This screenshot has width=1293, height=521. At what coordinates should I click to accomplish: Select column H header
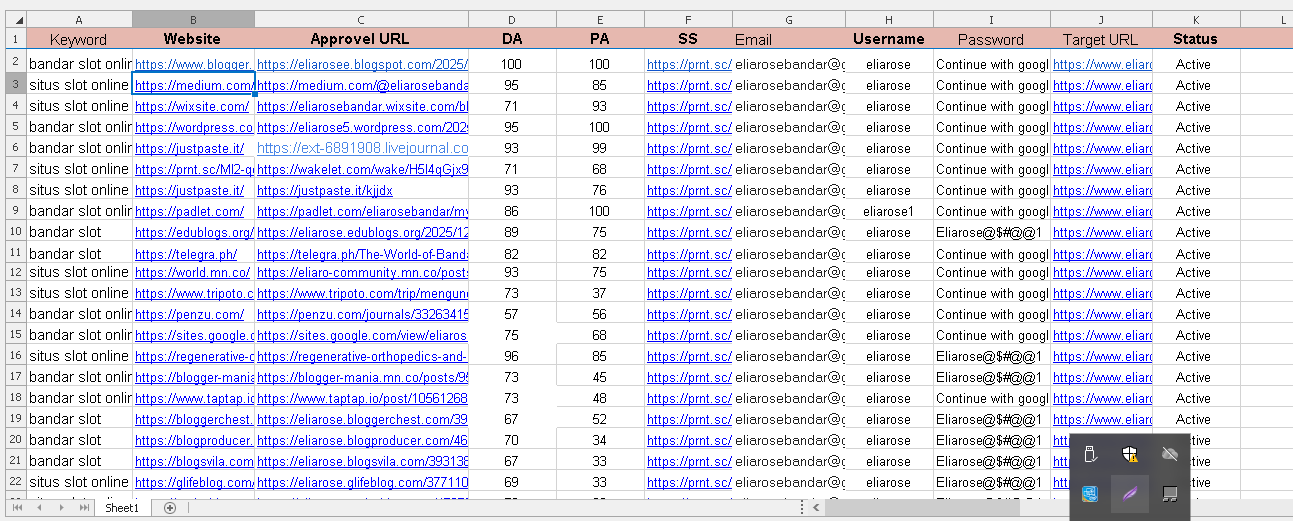[889, 20]
